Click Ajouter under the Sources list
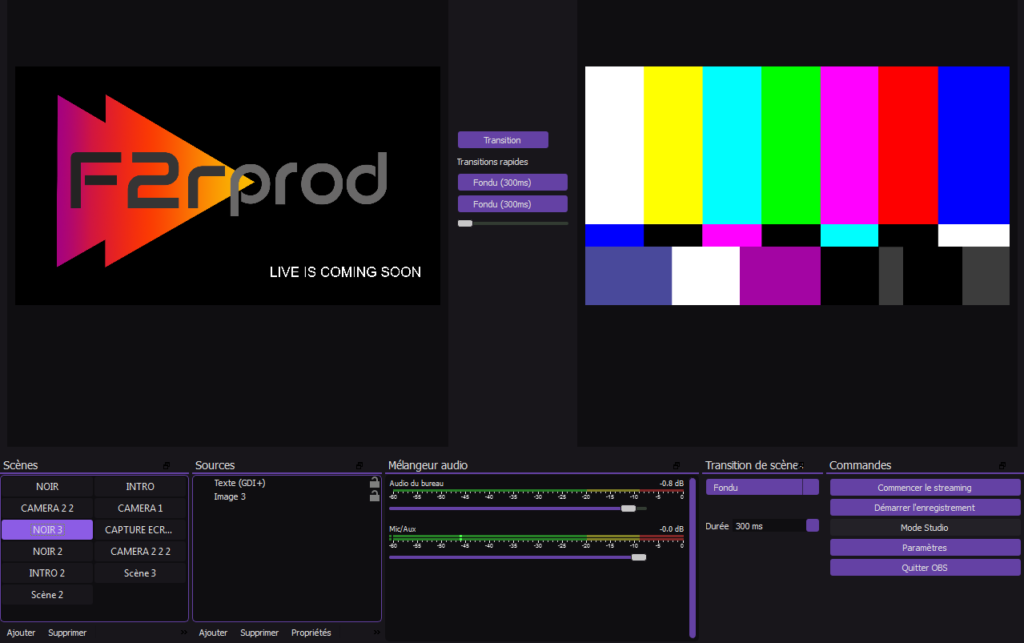The image size is (1024, 643). coord(213,633)
